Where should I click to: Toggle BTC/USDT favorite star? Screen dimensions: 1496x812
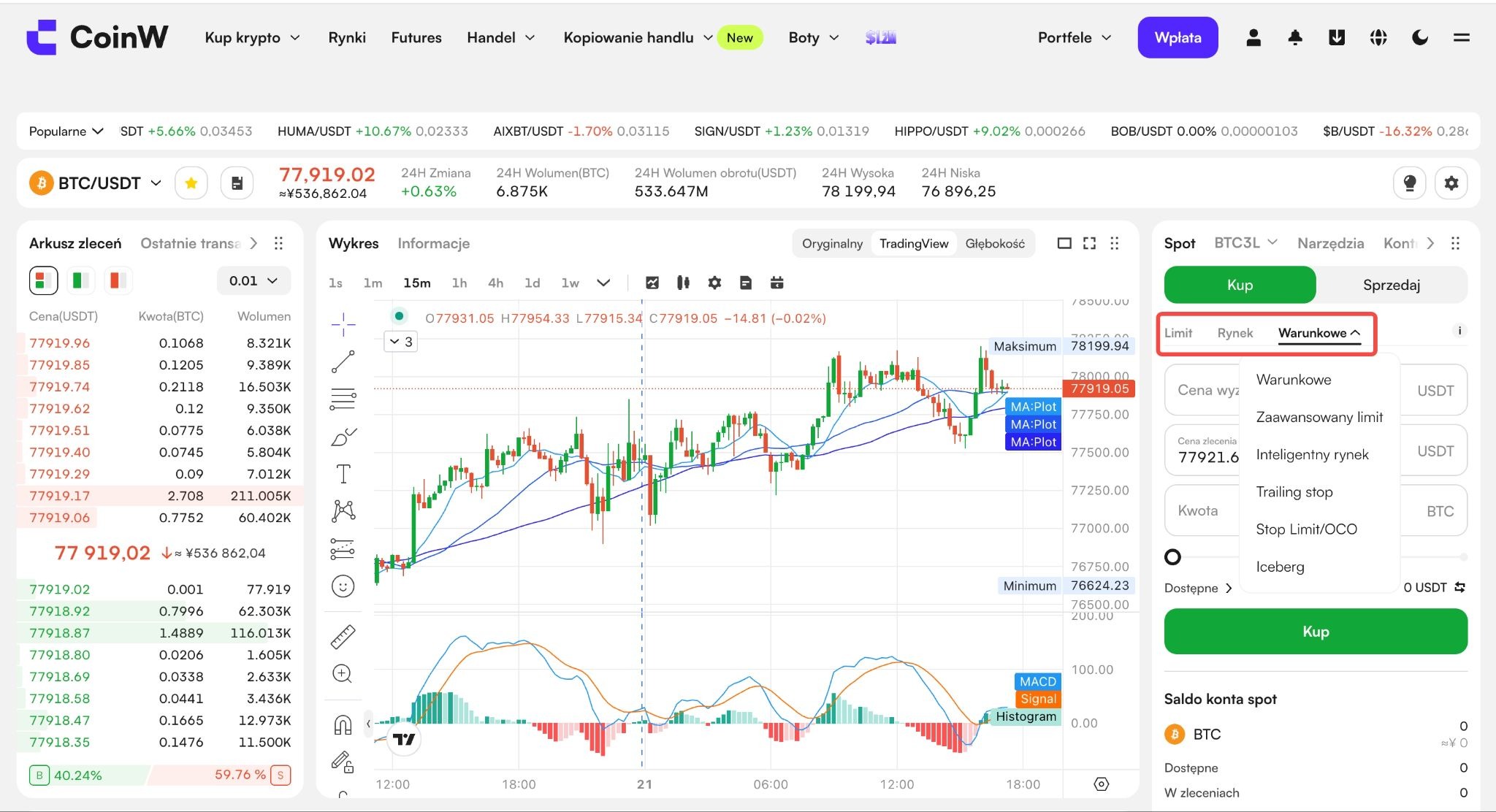click(x=191, y=183)
